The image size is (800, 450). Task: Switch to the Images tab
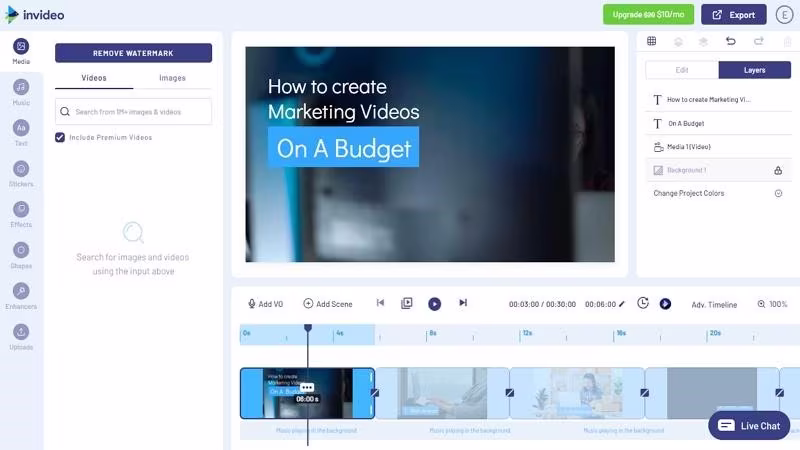pos(172,78)
